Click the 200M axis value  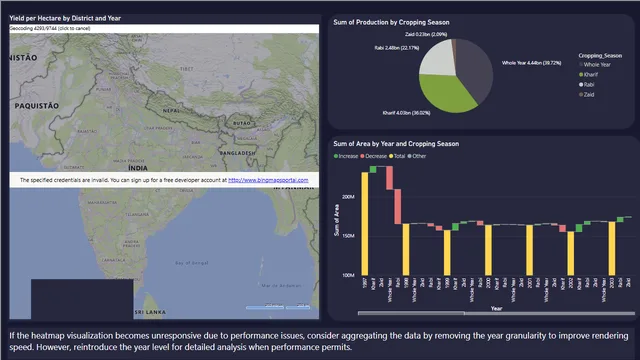[348, 197]
